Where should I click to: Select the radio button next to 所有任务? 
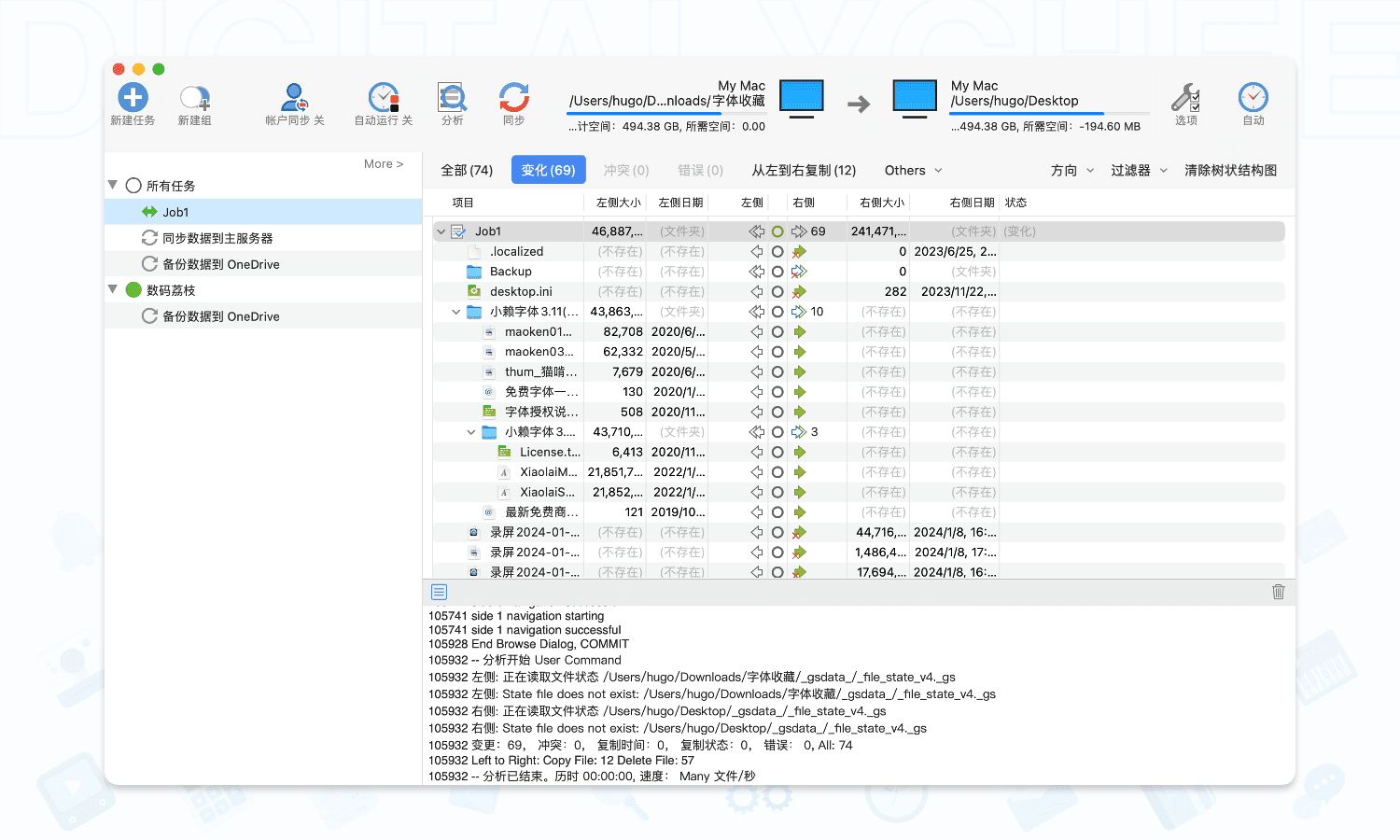(133, 186)
